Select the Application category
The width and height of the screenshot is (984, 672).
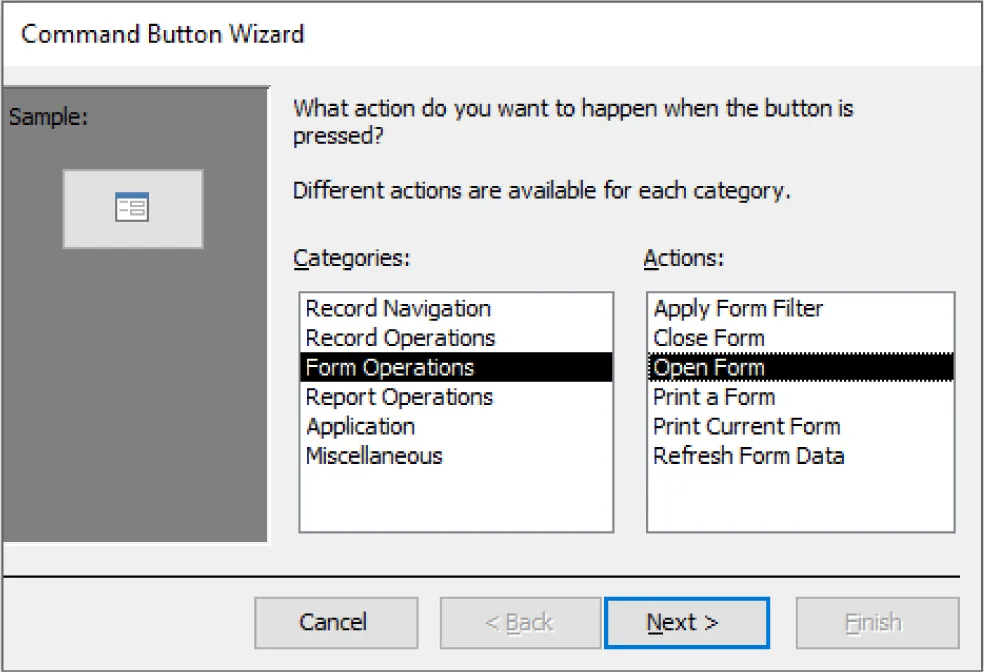coord(359,426)
